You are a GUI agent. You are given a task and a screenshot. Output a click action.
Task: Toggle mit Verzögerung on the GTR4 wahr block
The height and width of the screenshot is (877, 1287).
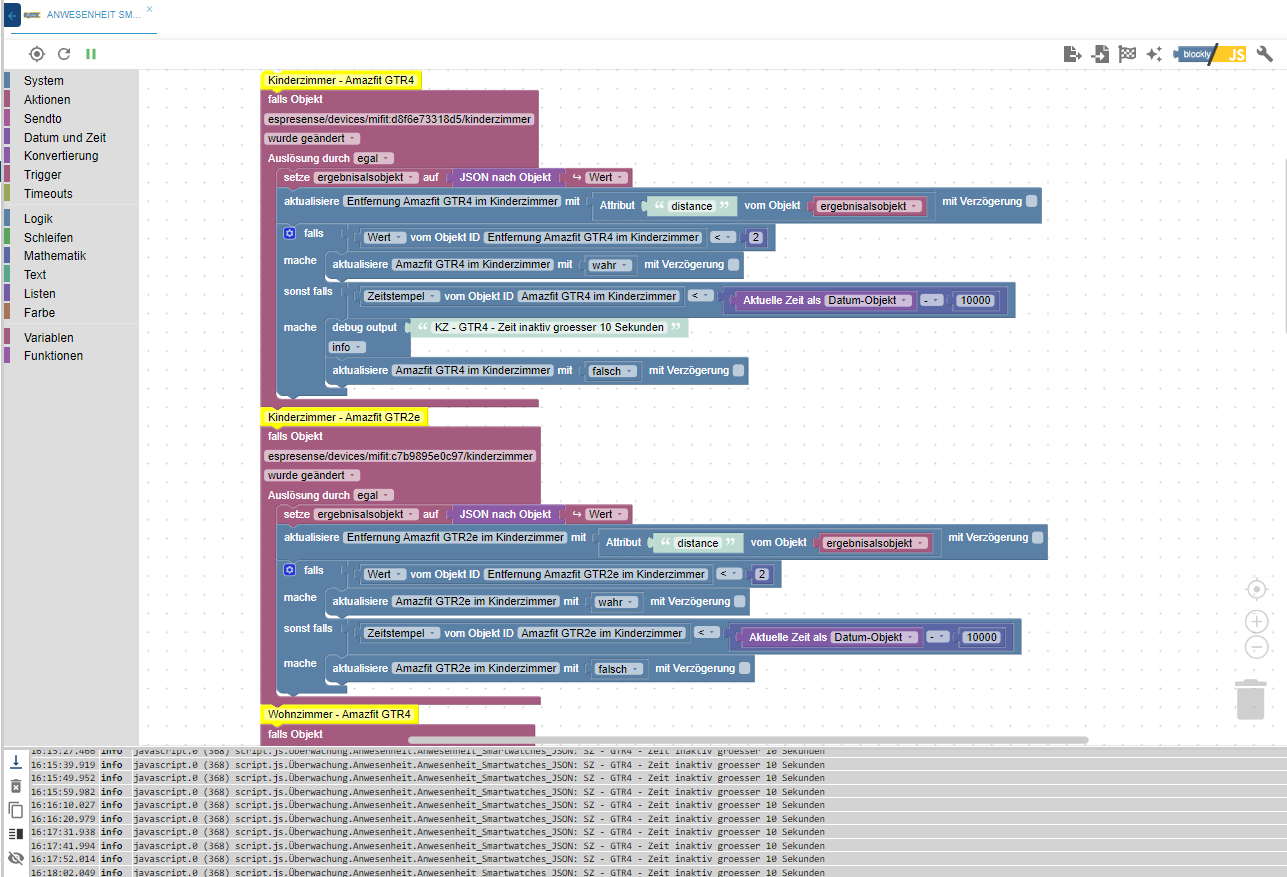(733, 265)
